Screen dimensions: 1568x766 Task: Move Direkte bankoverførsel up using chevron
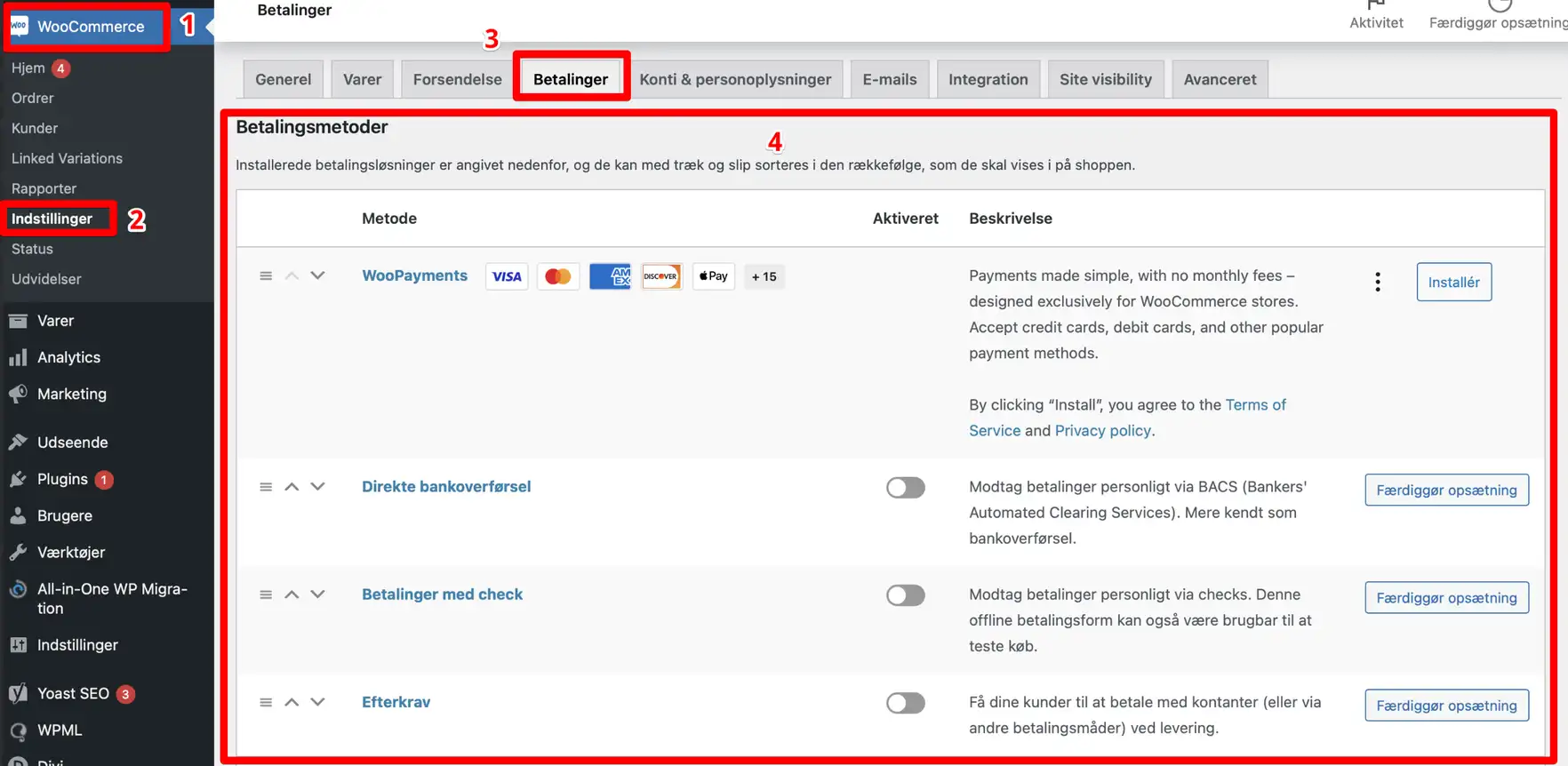[x=292, y=487]
